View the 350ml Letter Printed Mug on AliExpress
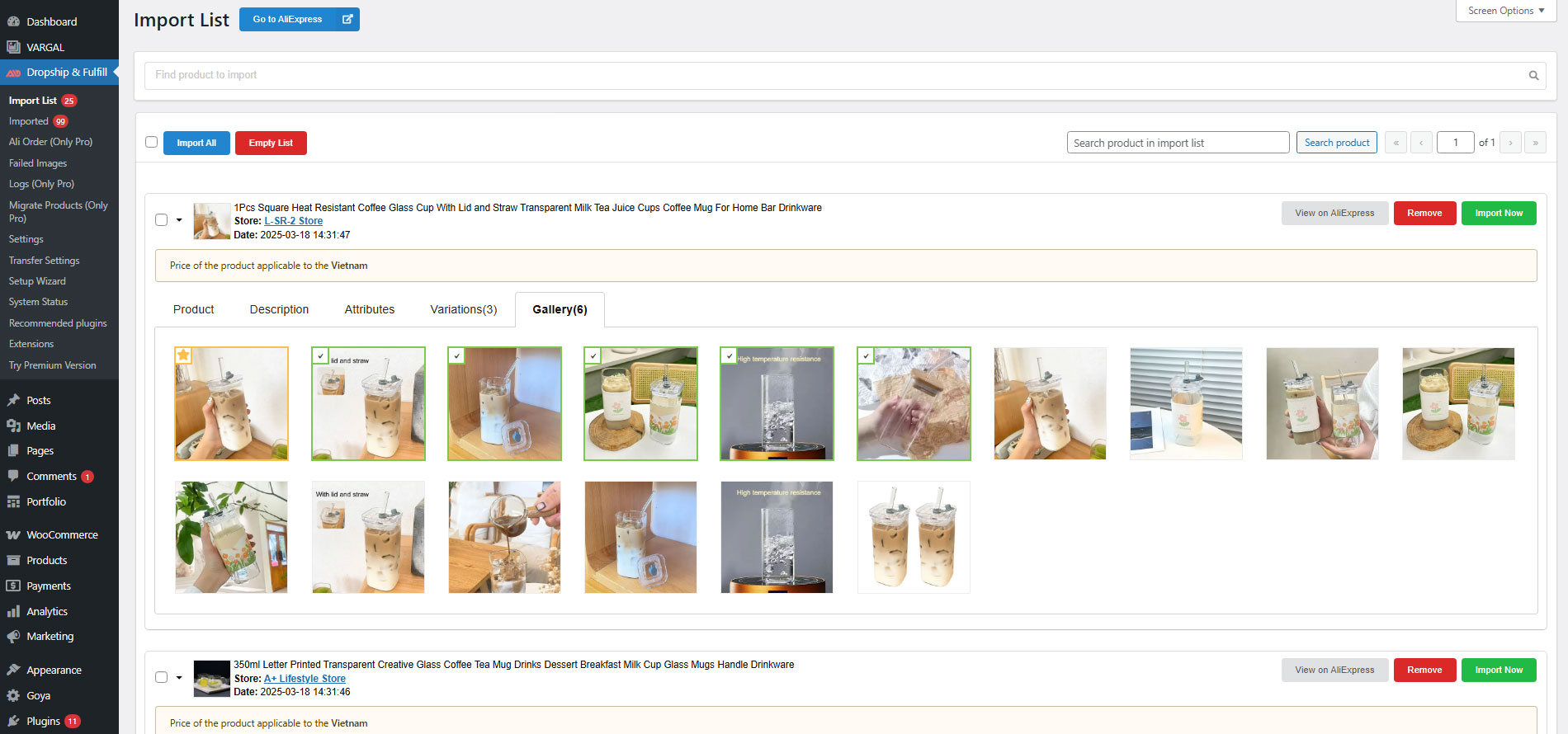This screenshot has height=734, width=1568. click(1334, 670)
